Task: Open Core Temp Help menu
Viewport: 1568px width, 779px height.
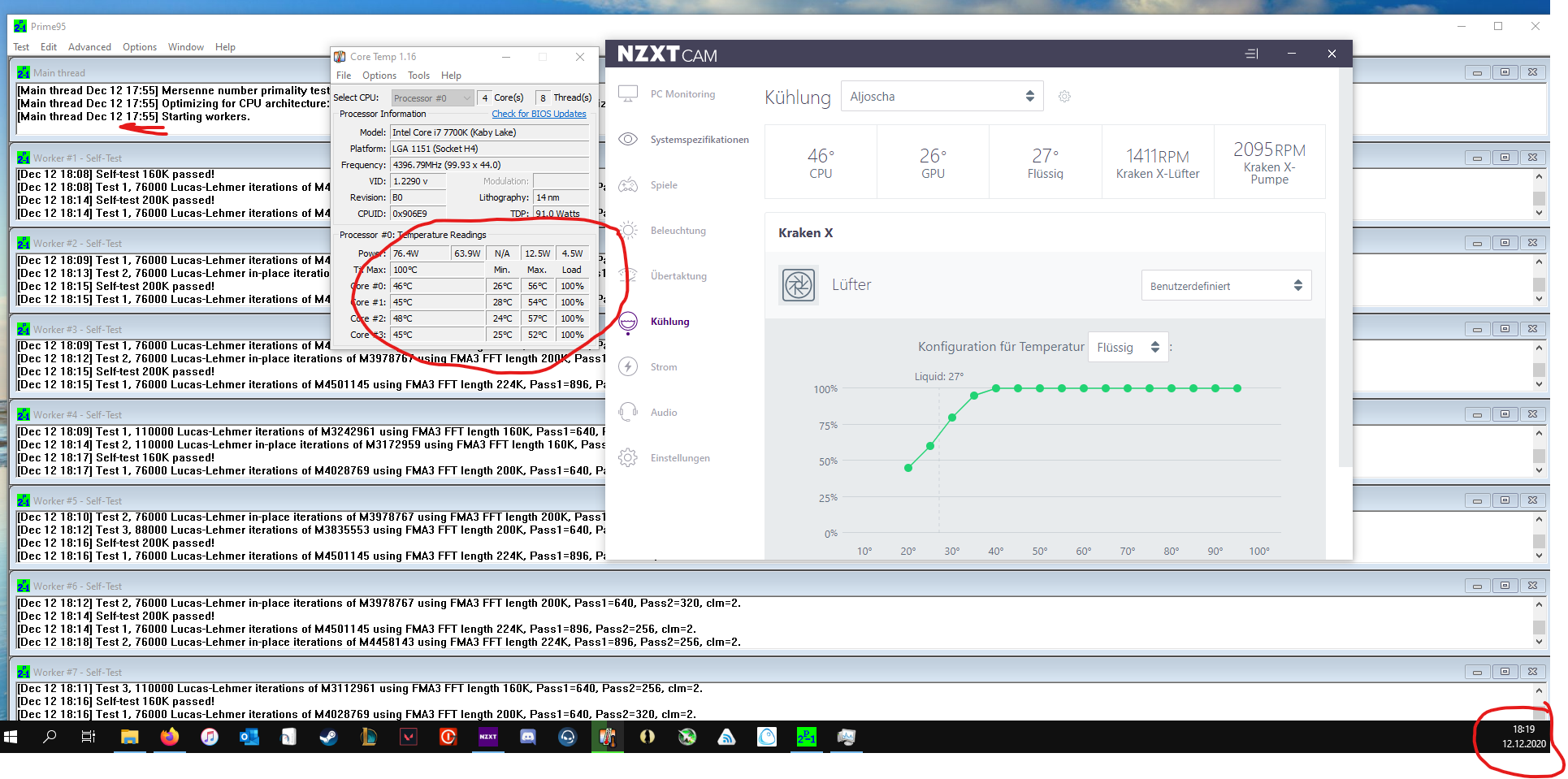Action: (x=451, y=76)
